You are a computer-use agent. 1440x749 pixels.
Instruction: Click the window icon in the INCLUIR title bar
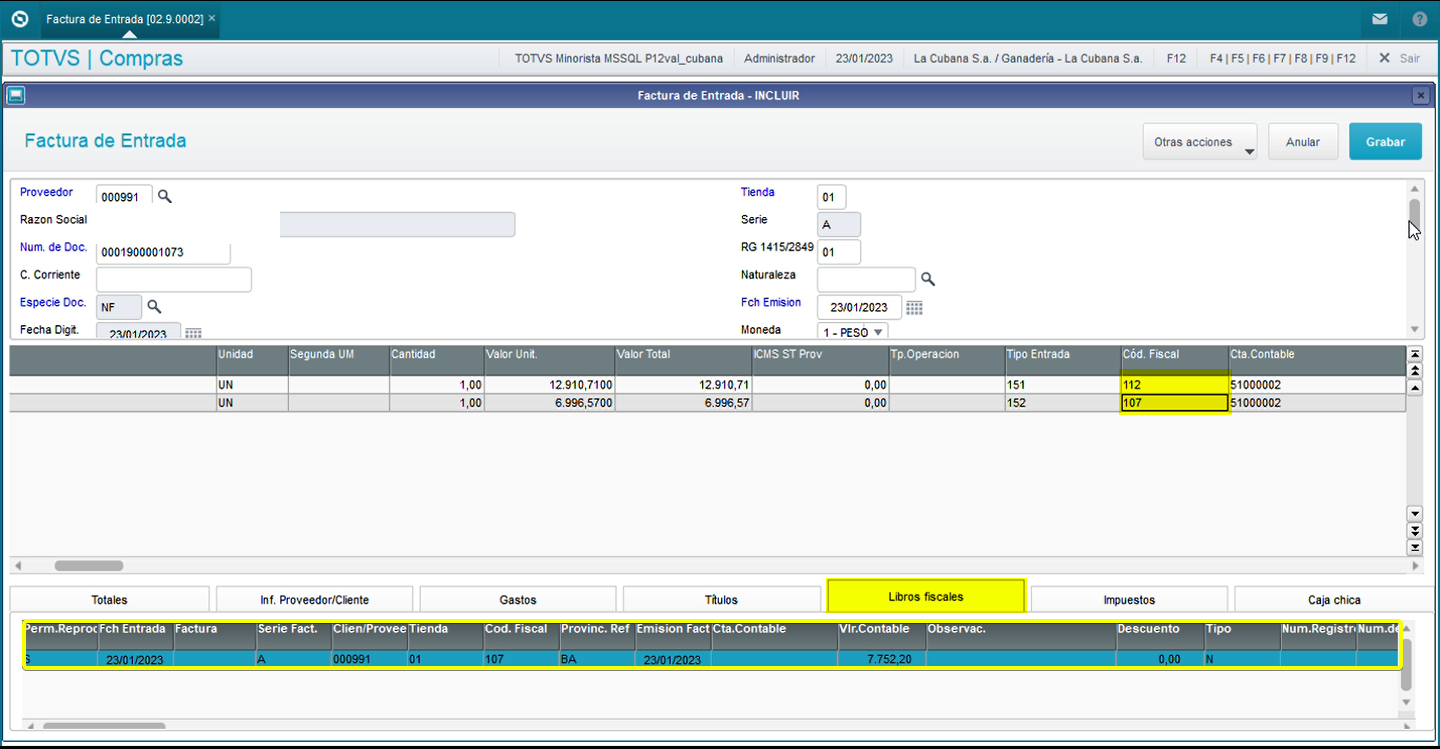[x=15, y=95]
